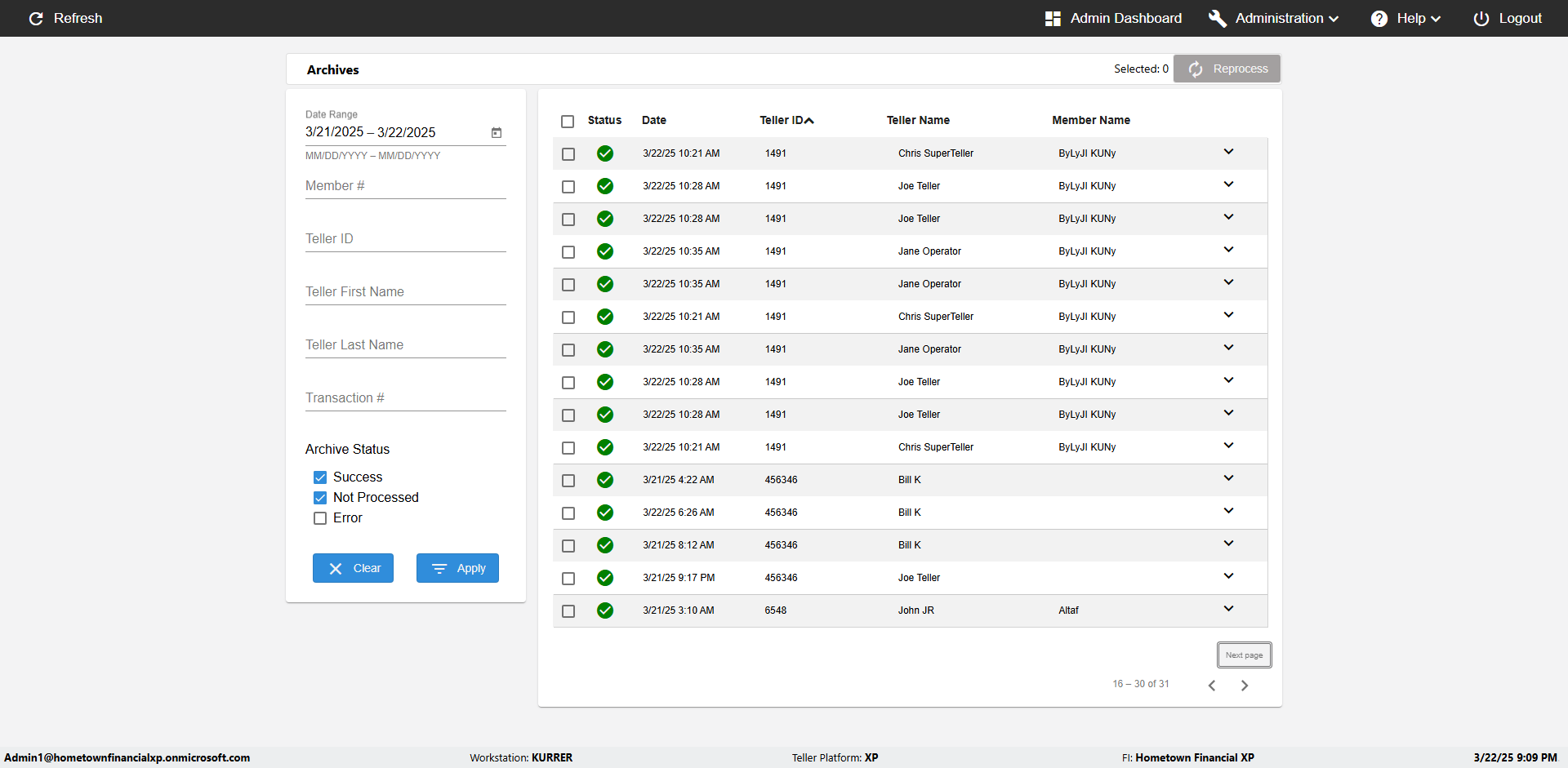This screenshot has width=1568, height=768.
Task: Open the Date Range calendar picker
Action: tap(496, 133)
